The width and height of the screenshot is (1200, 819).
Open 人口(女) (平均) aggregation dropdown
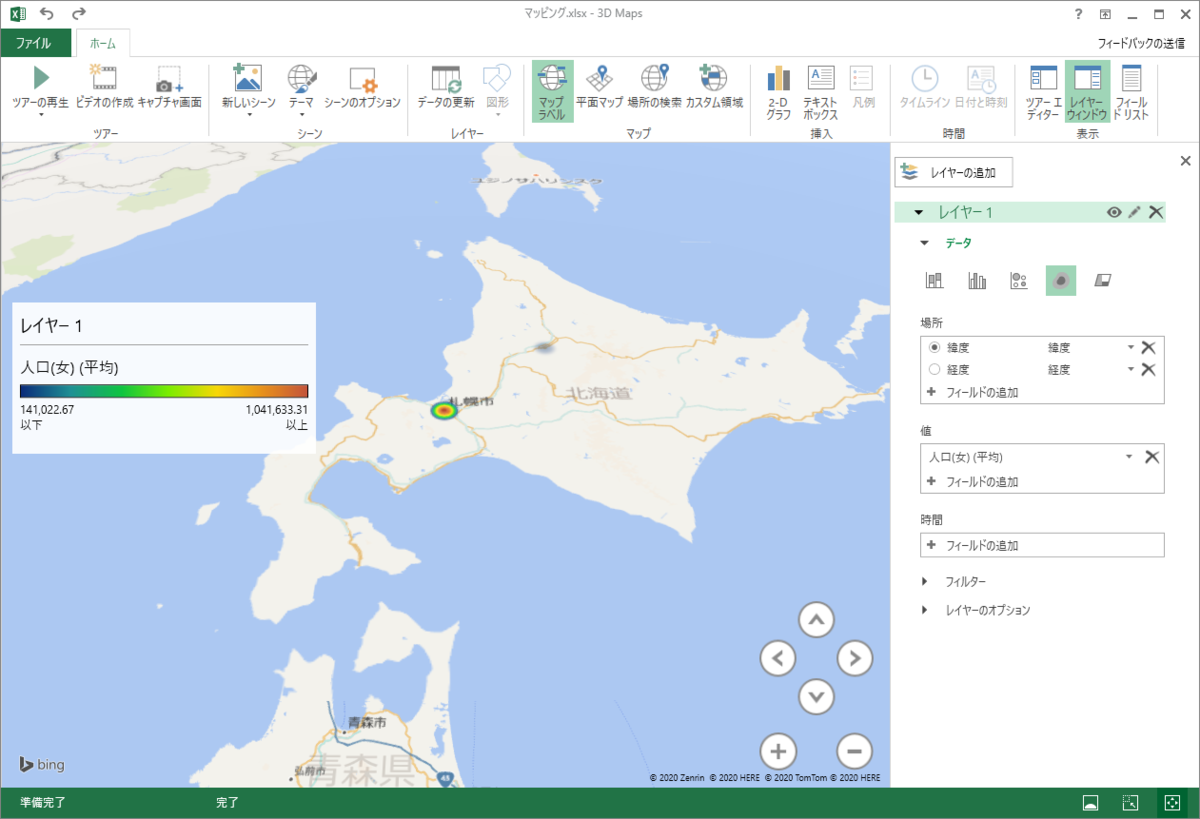point(1129,456)
